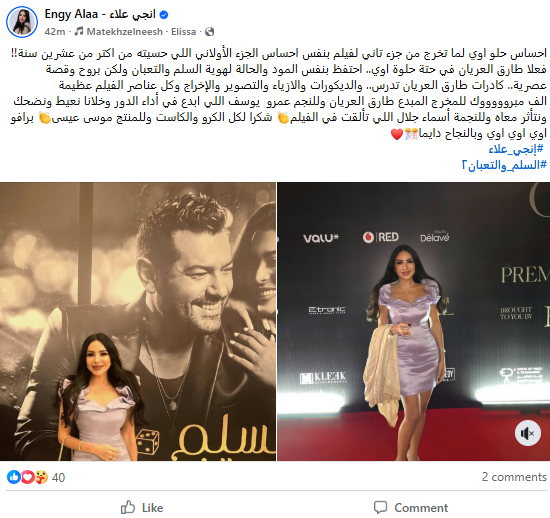Click the care emoji reaction icon
Image resolution: width=550 pixels, height=518 pixels.
coord(41,477)
